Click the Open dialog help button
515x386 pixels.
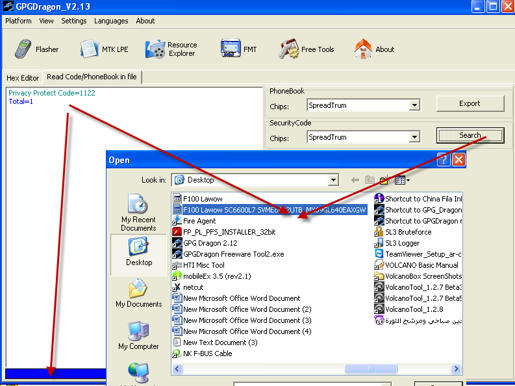(x=443, y=160)
